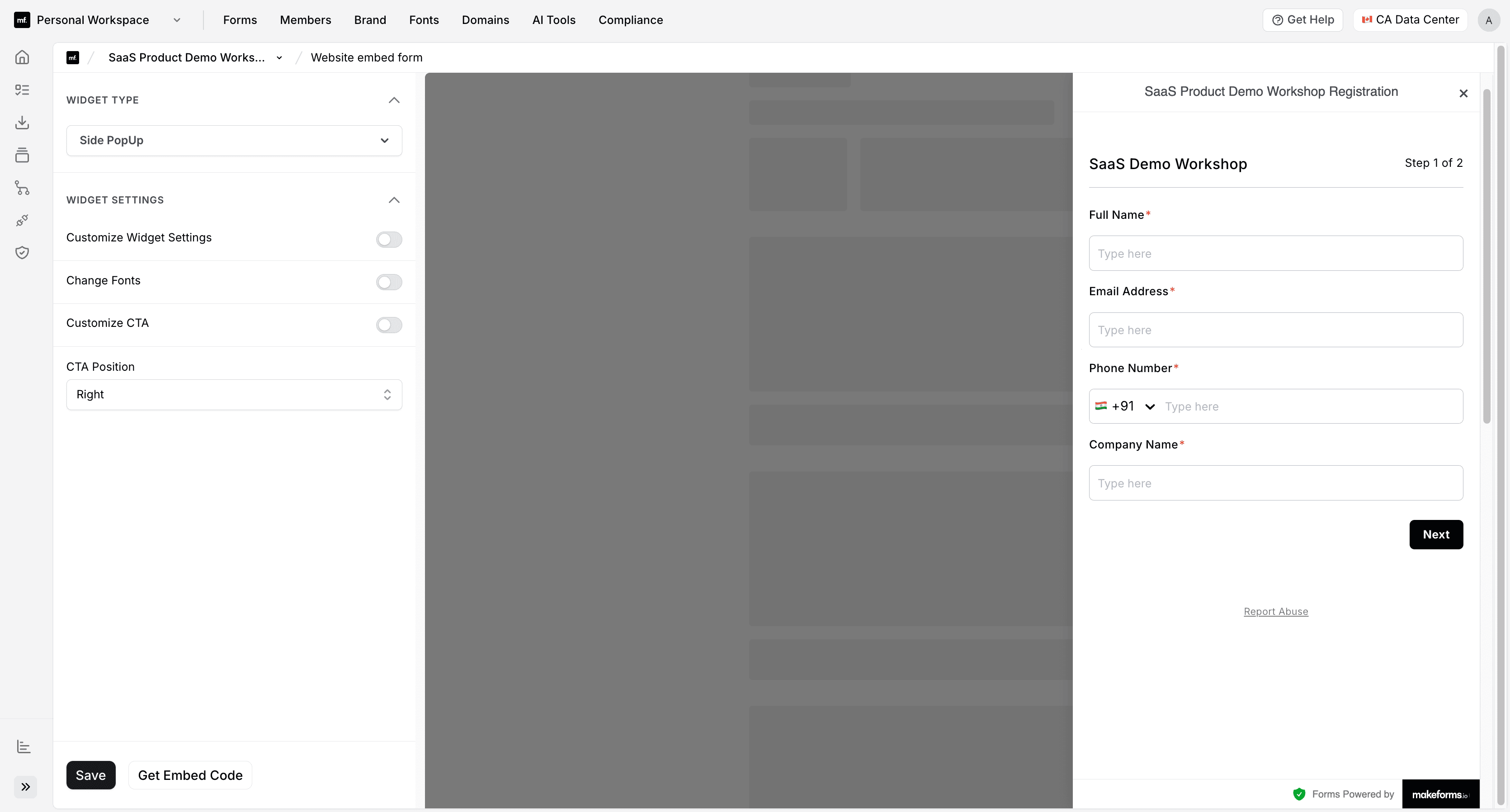
Task: Open the archive icon in sidebar
Action: [x=22, y=155]
